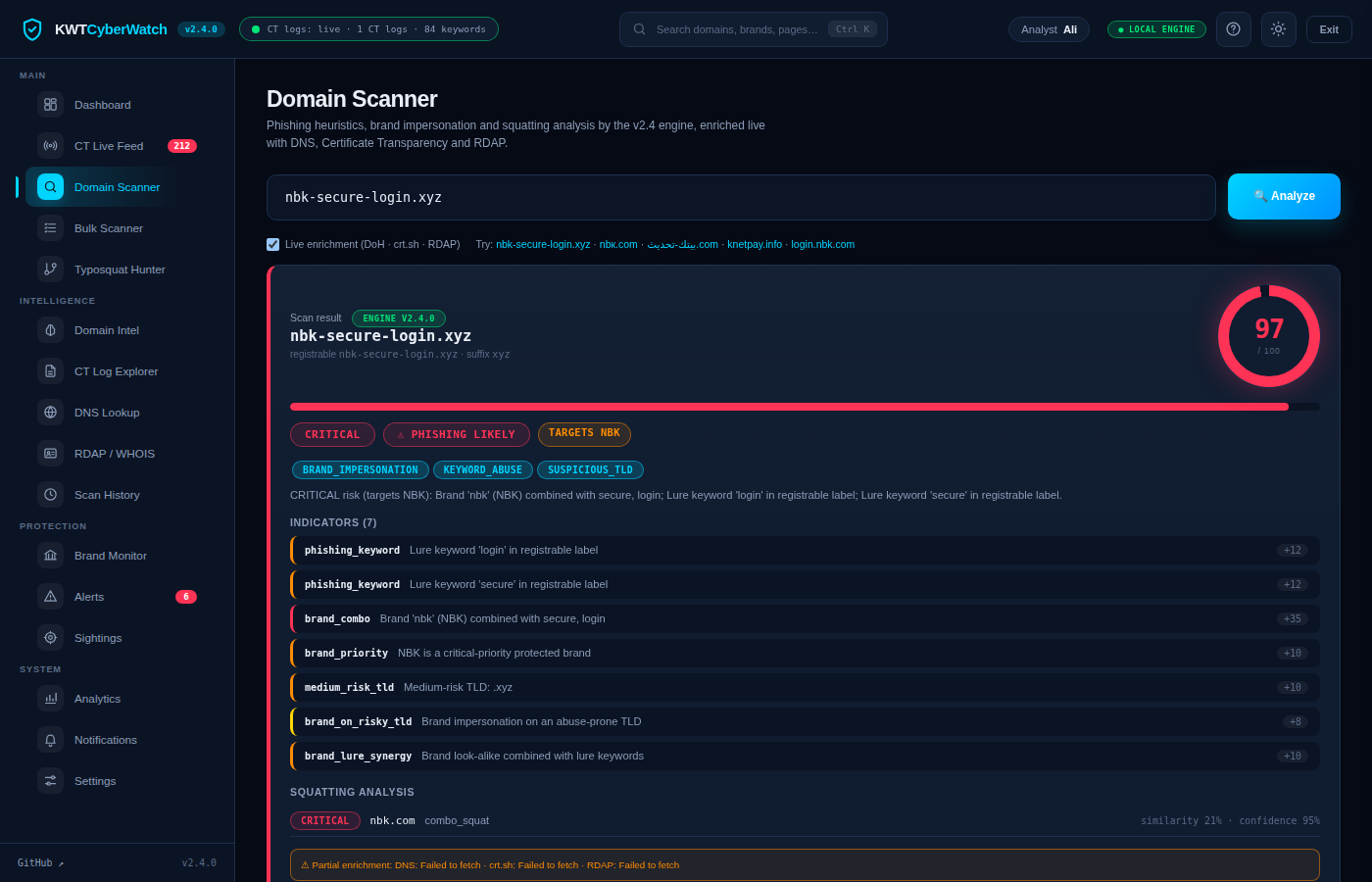Click the CT logs live status pill
The width and height of the screenshot is (1372, 882).
[x=368, y=29]
